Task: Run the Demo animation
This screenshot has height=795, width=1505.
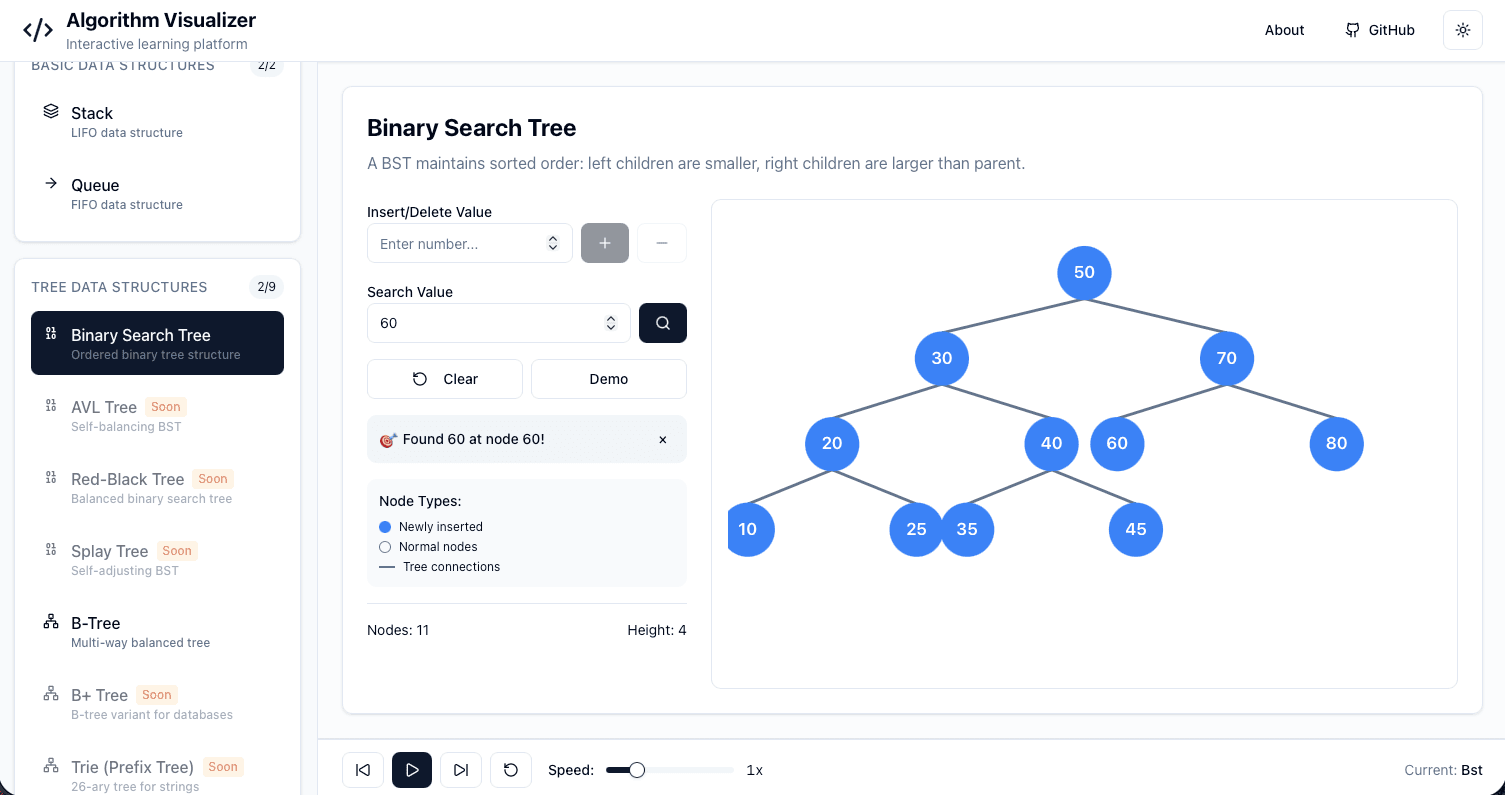Action: coord(608,379)
